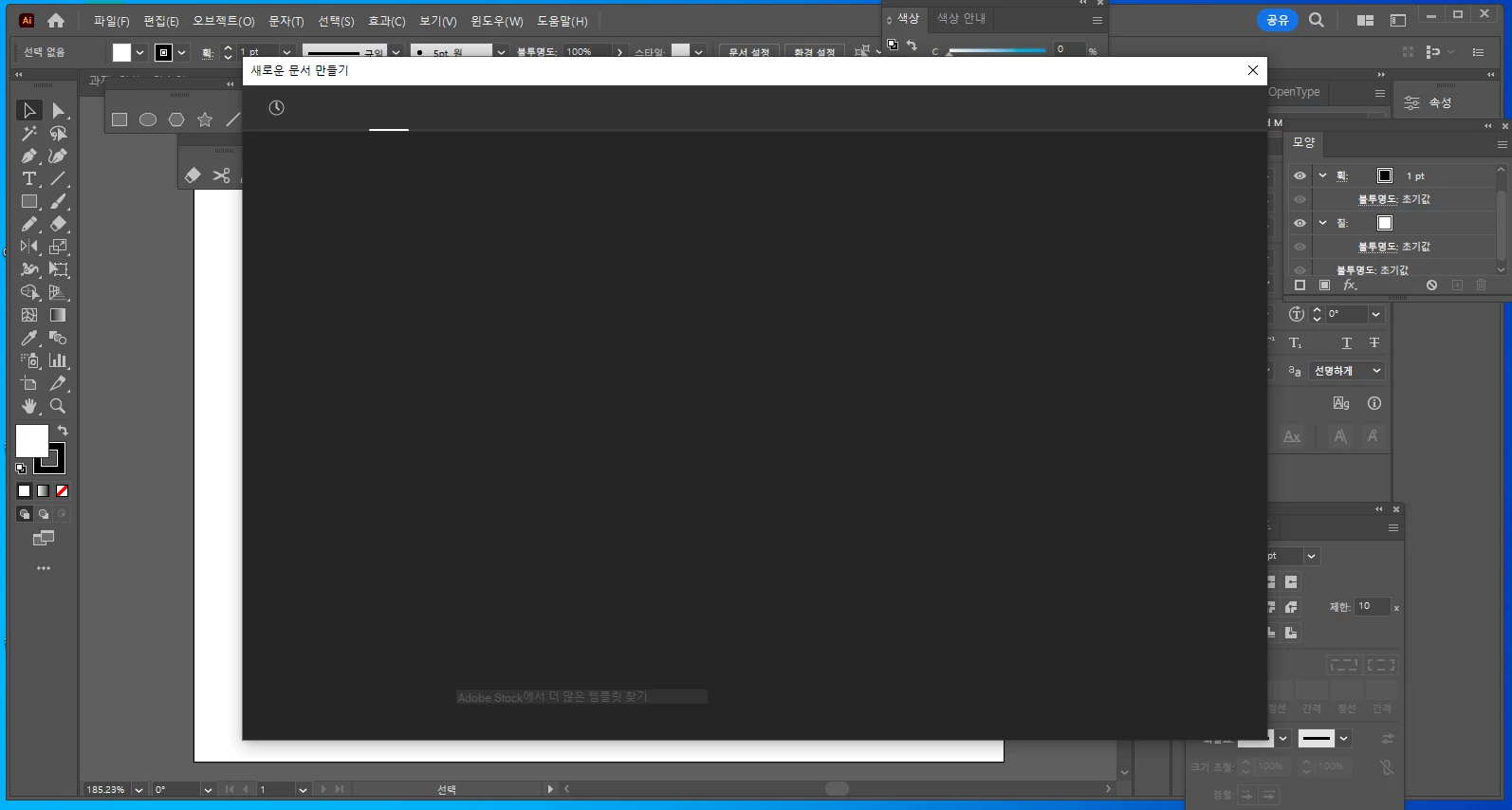Open the rotation angle dropdown in status bar

tap(208, 790)
